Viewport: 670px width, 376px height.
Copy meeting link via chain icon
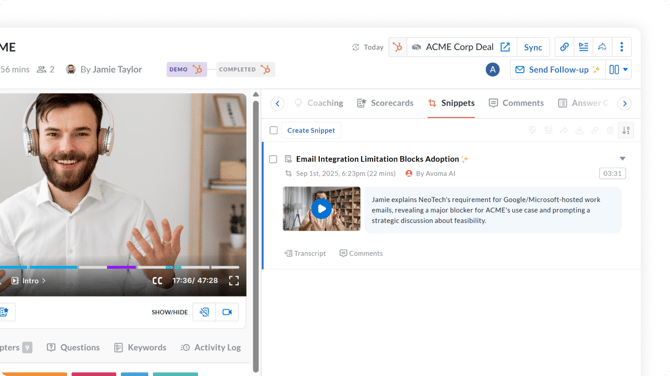click(x=564, y=47)
